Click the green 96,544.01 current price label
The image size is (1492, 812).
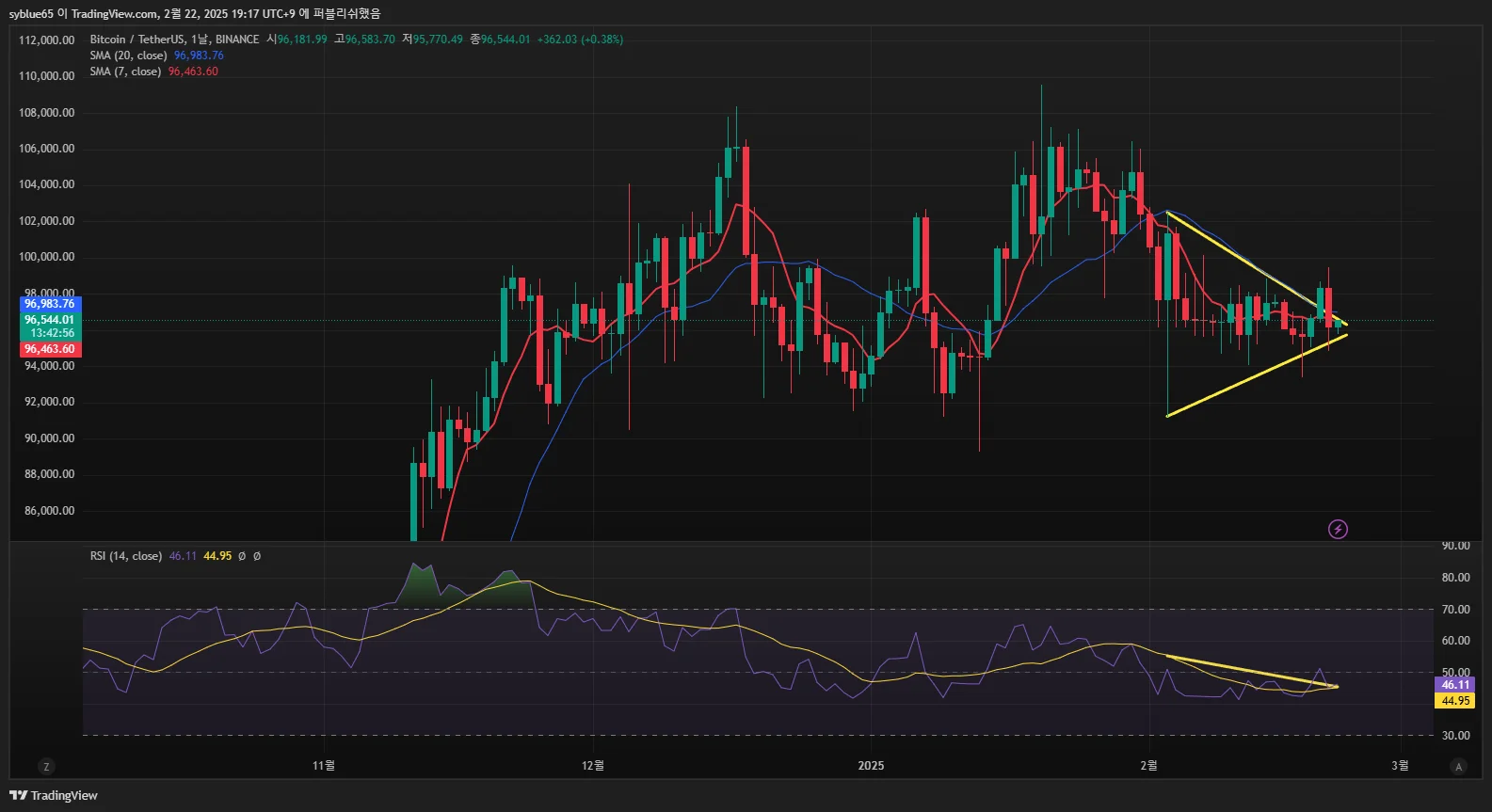[50, 320]
